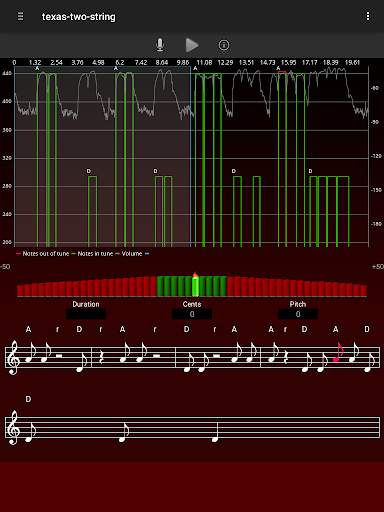The height and width of the screenshot is (512, 384).
Task: Open the hamburger navigation menu
Action: point(20,16)
